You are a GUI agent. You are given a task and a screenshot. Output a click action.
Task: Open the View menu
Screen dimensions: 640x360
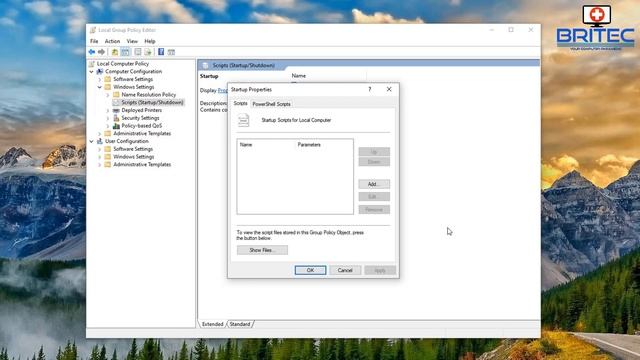(132, 41)
